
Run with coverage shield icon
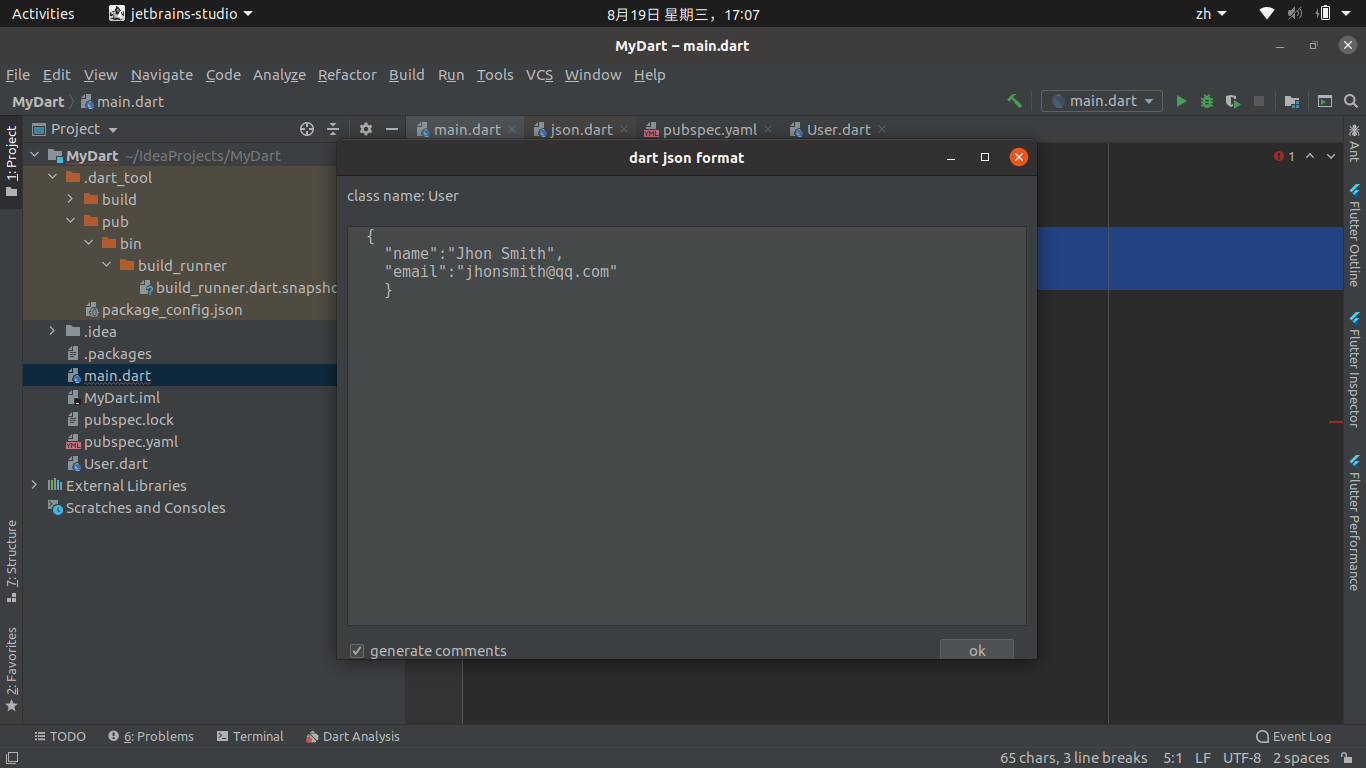click(x=1233, y=101)
